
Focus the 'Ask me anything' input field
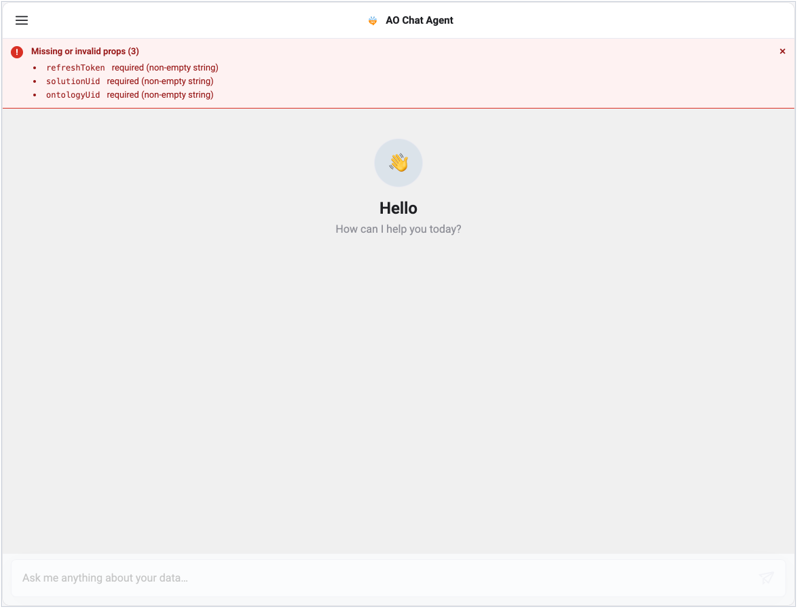click(x=386, y=578)
